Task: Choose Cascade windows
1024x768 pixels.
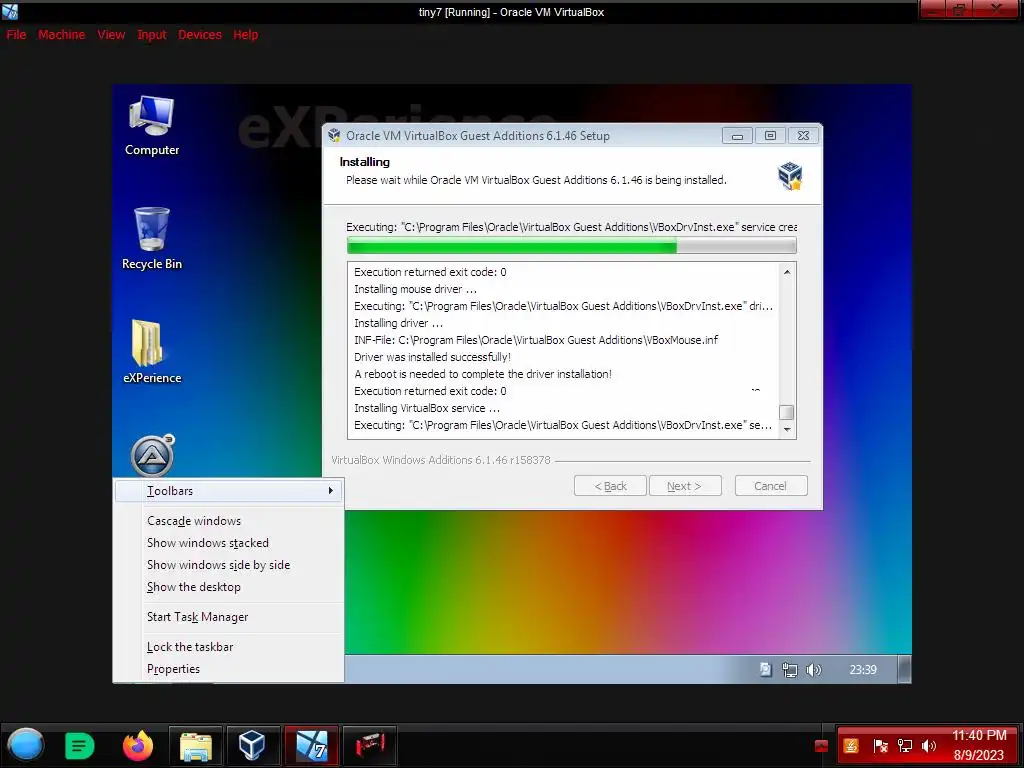Action: pos(229,521)
